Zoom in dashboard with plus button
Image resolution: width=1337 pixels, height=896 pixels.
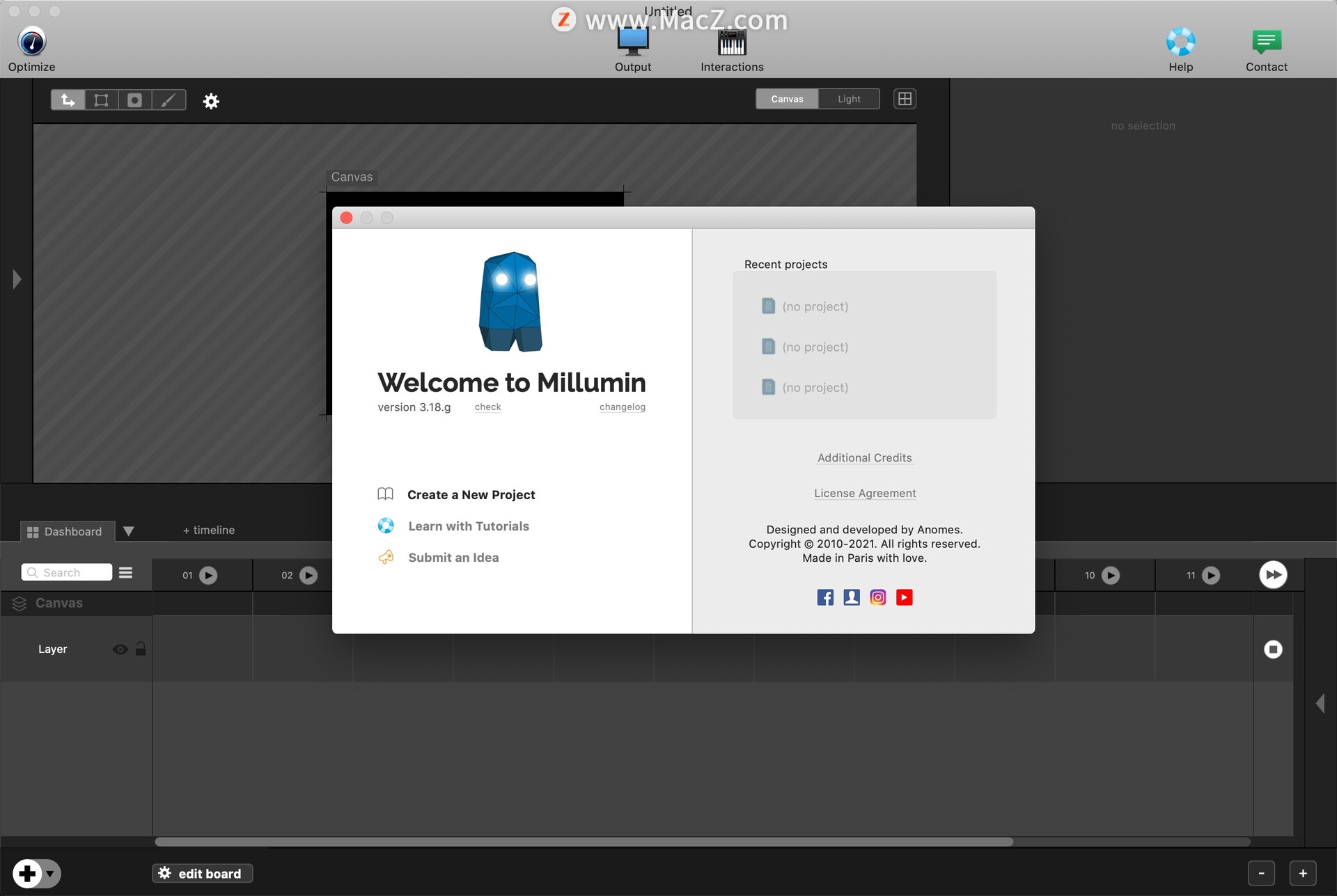[x=1303, y=873]
